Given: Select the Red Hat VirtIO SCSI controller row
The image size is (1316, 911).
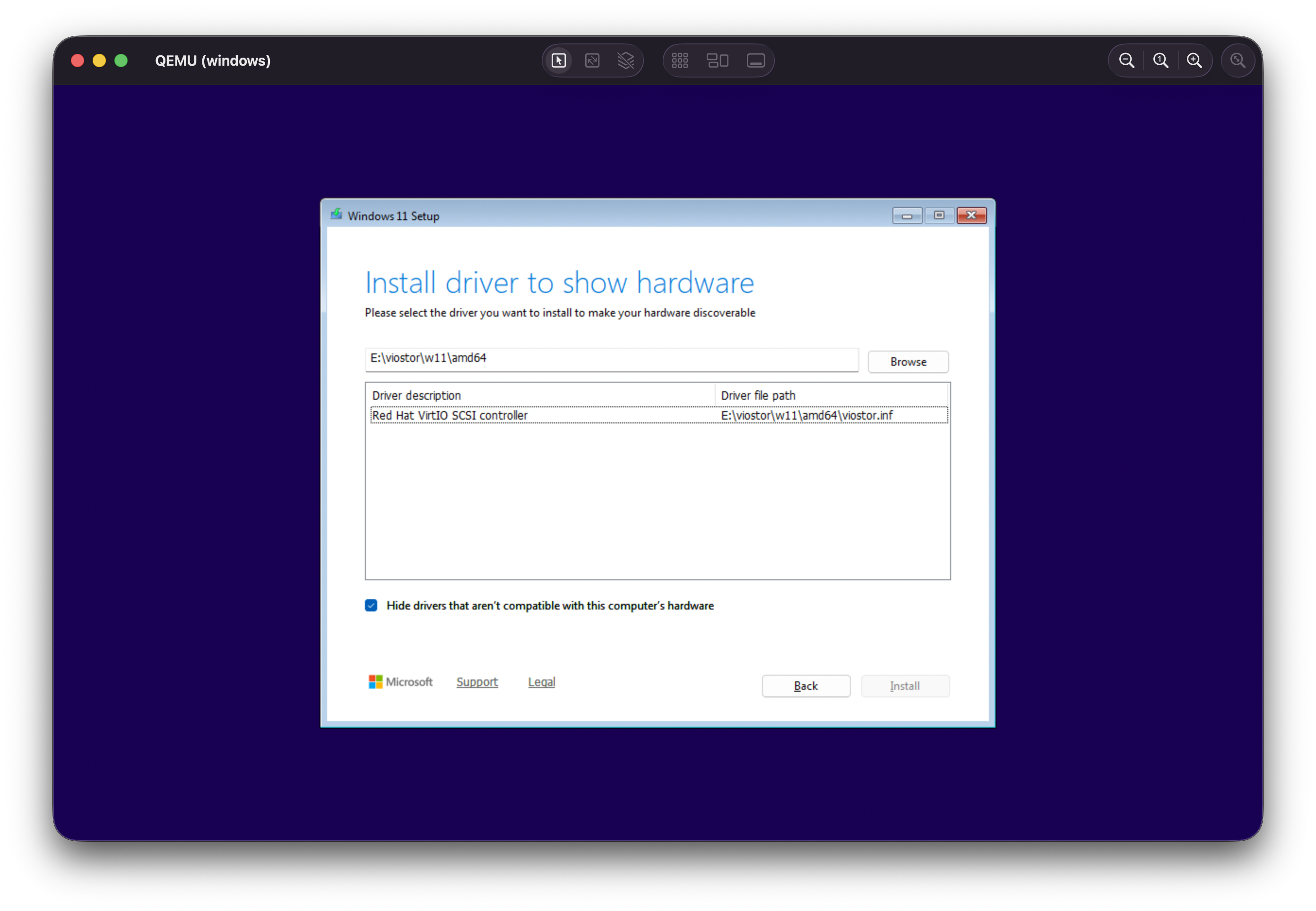Looking at the screenshot, I should coord(659,415).
